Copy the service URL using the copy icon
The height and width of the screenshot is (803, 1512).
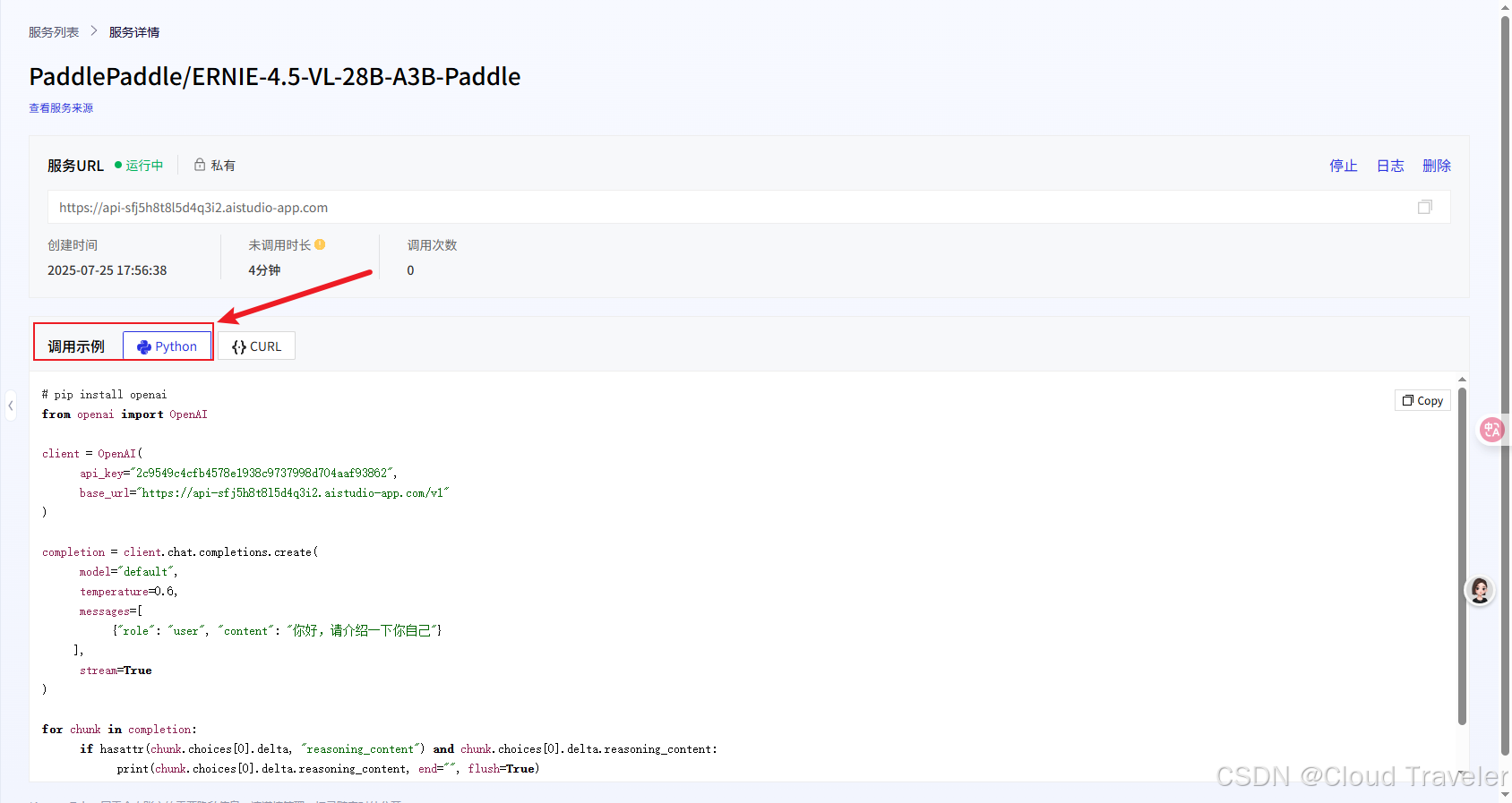[1424, 207]
